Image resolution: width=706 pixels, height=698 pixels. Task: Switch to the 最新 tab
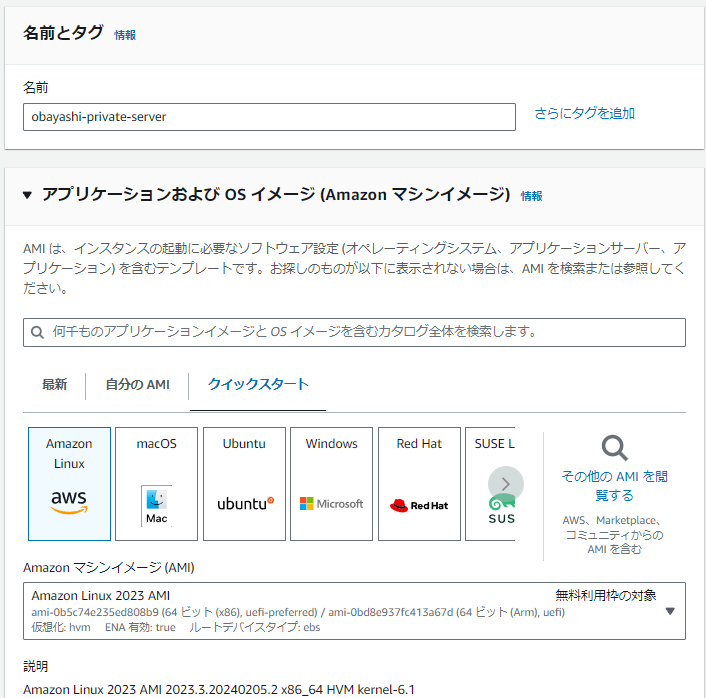coord(54,385)
